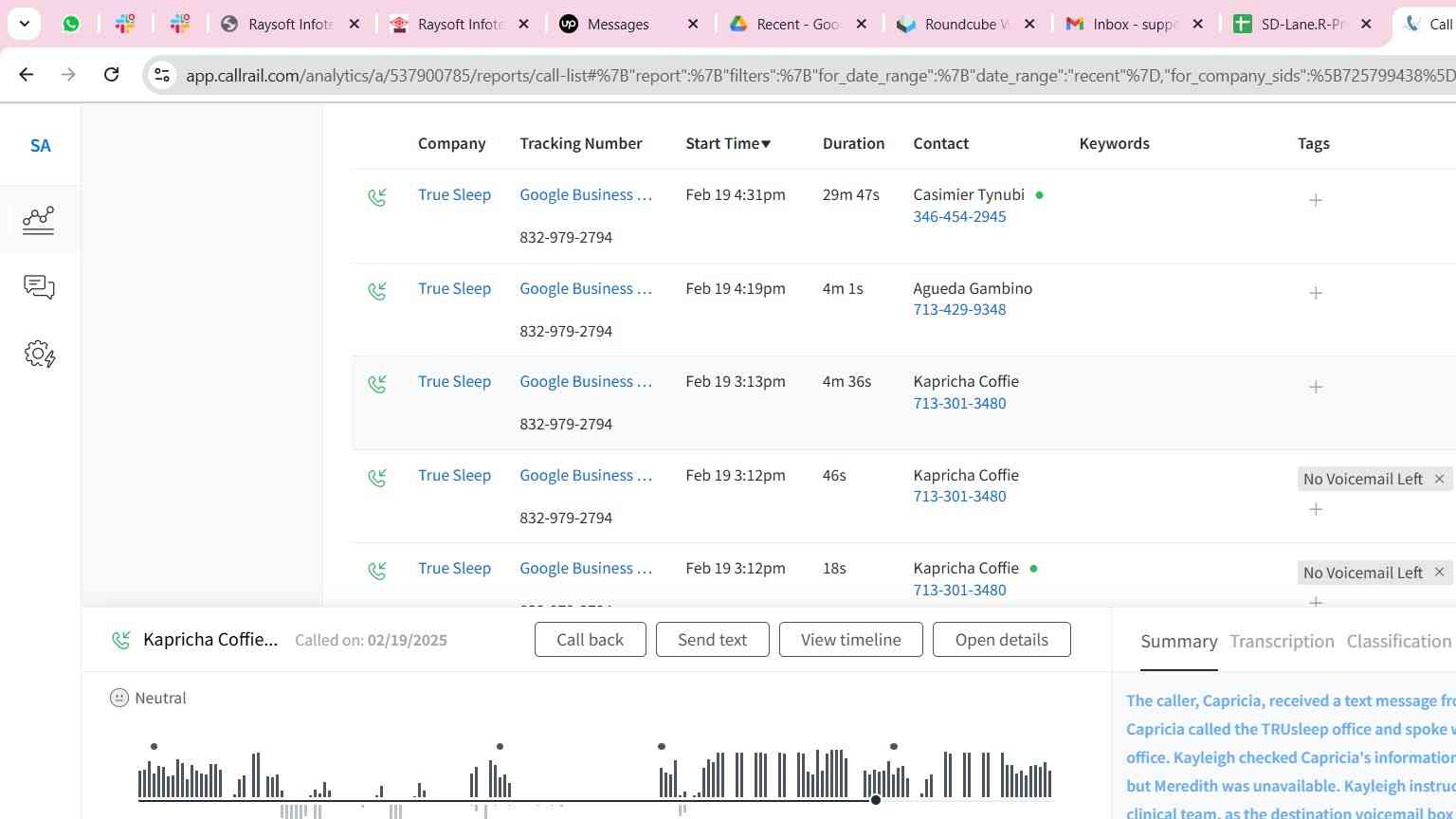Switch to the Transcription tab

[1282, 642]
